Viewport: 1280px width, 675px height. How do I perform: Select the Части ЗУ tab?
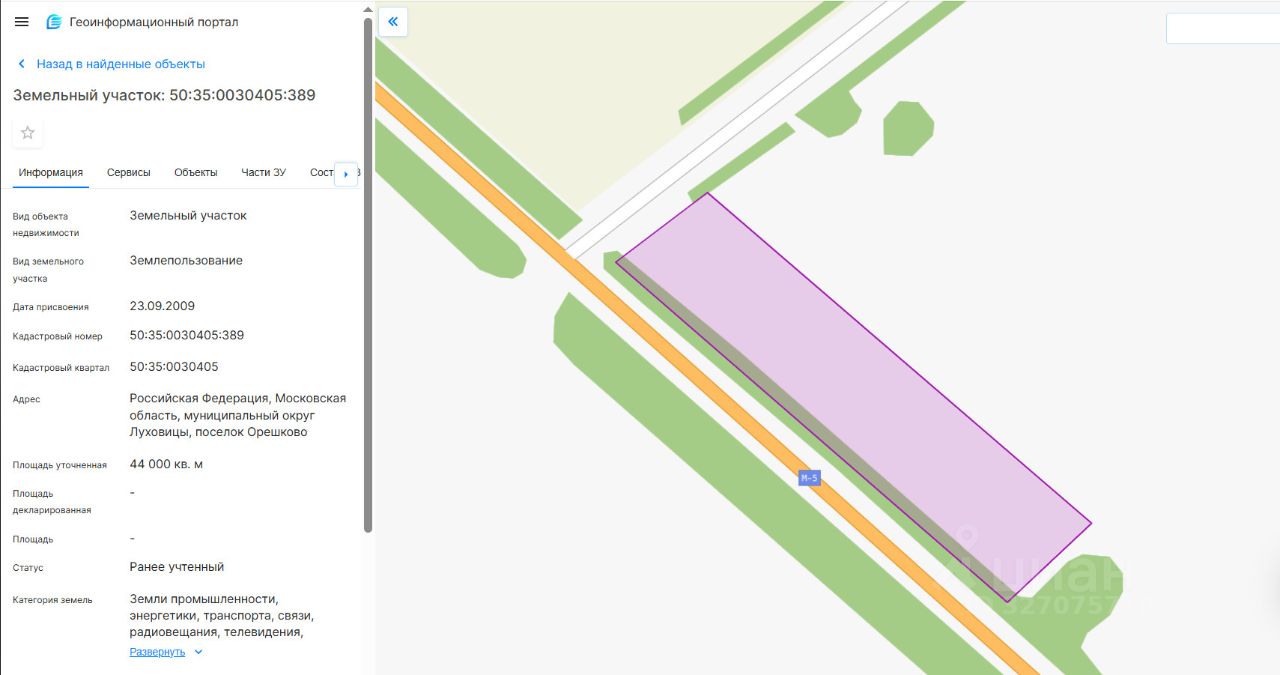(x=263, y=172)
